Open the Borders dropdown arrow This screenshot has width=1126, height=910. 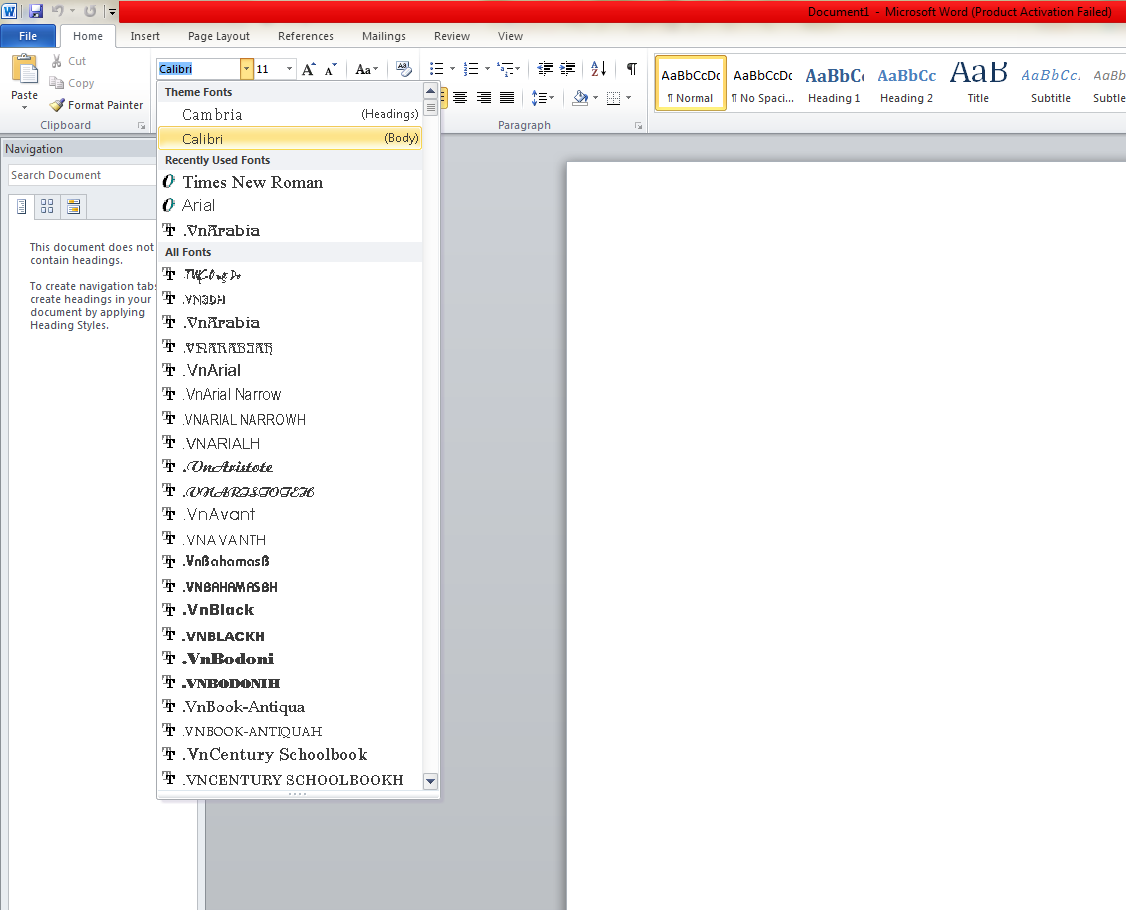pos(628,98)
